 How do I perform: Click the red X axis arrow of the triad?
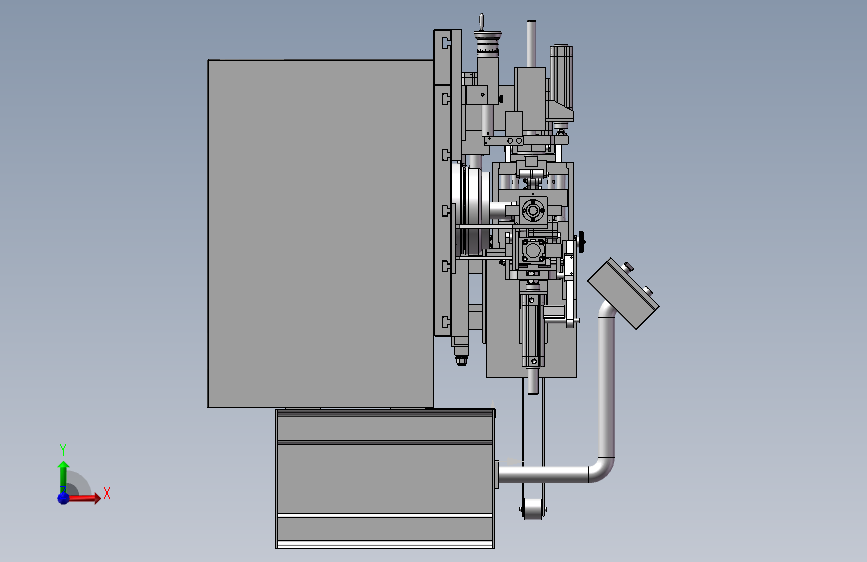(84, 498)
